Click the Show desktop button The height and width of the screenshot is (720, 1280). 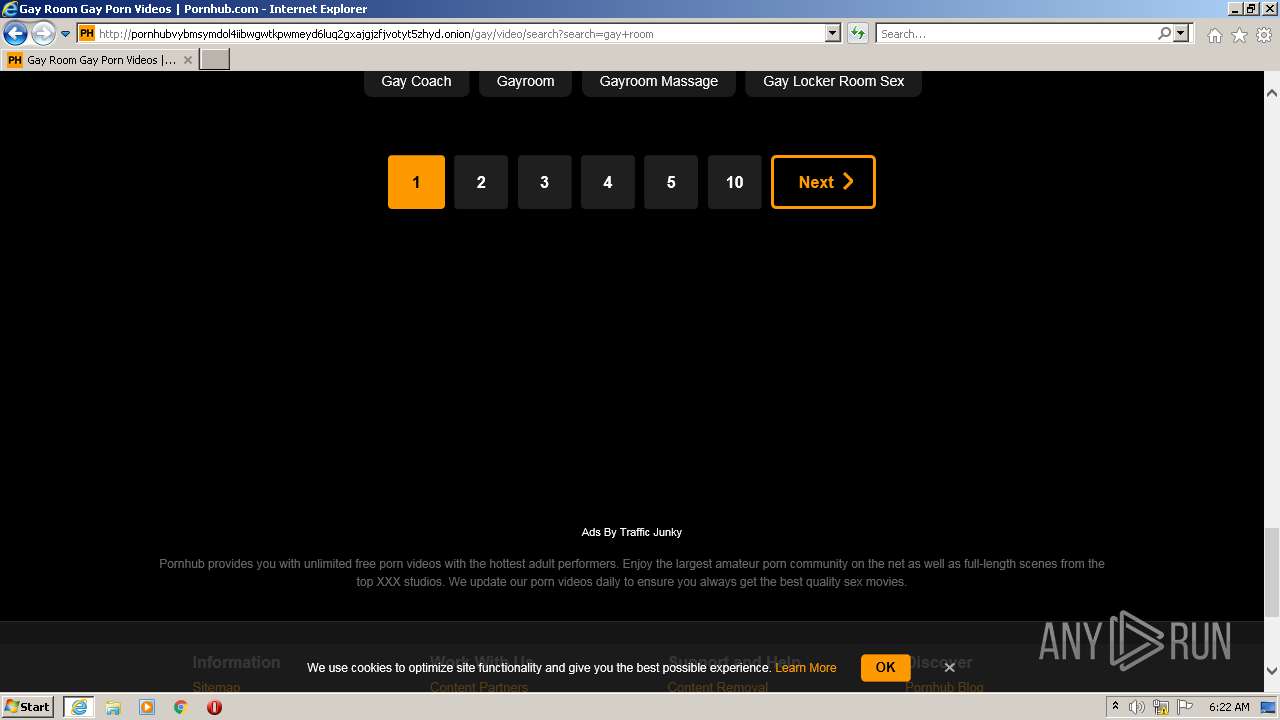1270,707
